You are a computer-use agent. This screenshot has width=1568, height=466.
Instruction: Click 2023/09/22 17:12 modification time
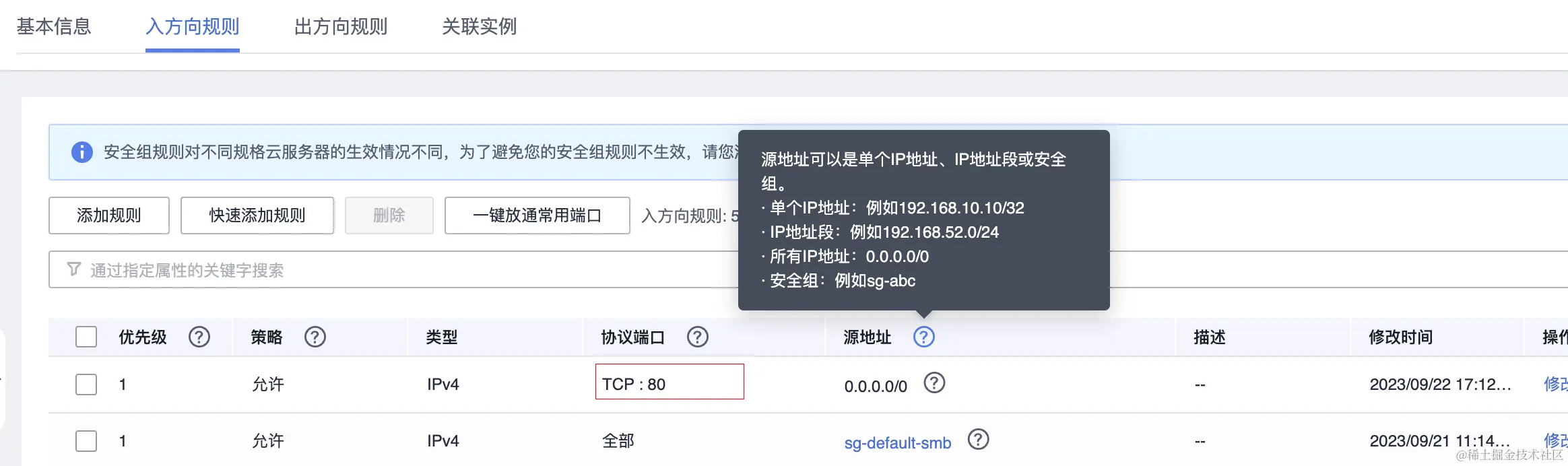tap(1440, 385)
